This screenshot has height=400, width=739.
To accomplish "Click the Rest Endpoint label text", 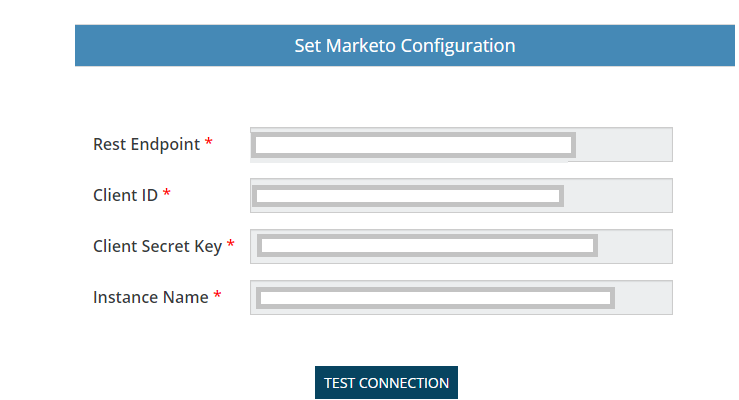I will coord(147,144).
